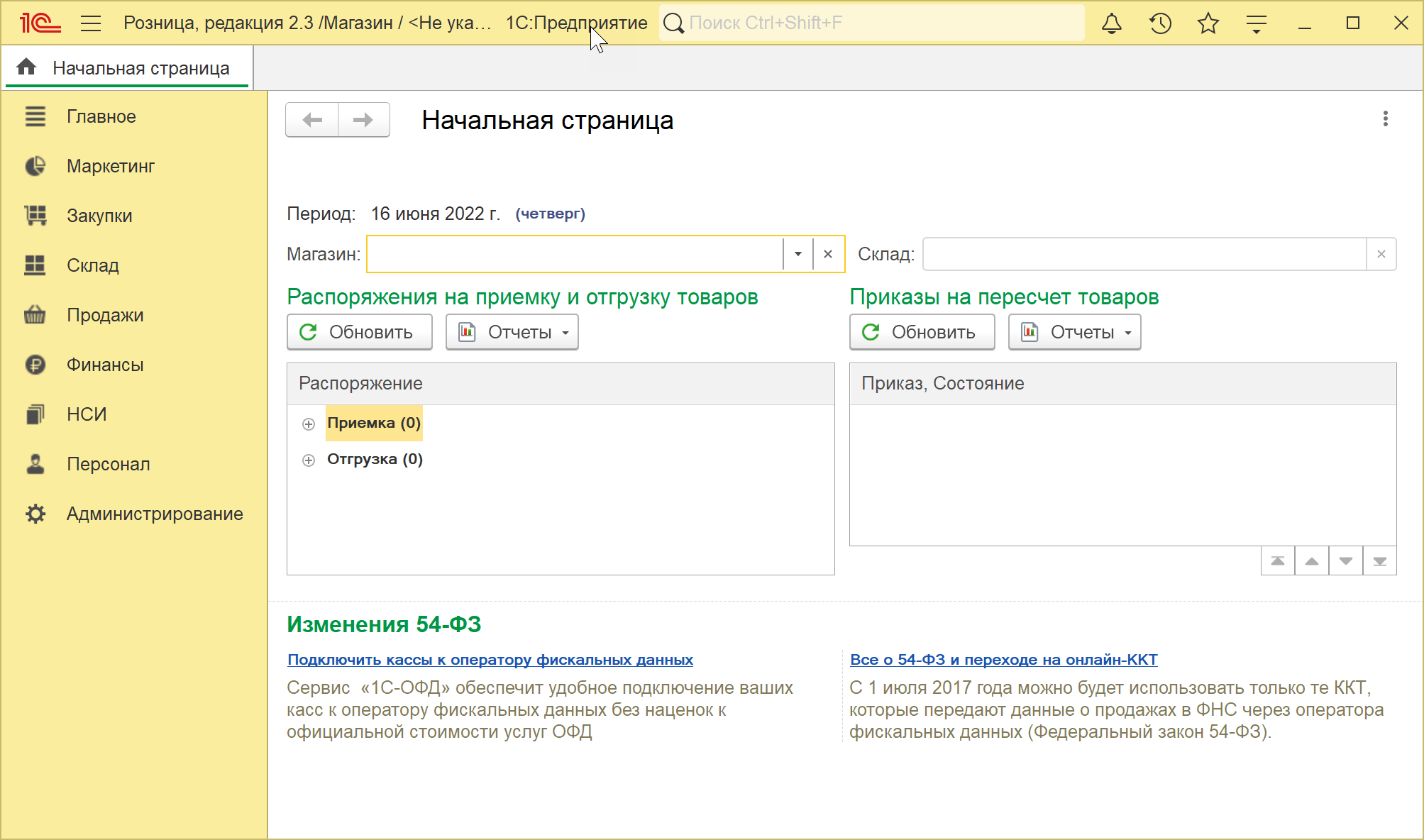Click the Склад input field
Image resolution: width=1424 pixels, height=840 pixels.
coord(1144,254)
